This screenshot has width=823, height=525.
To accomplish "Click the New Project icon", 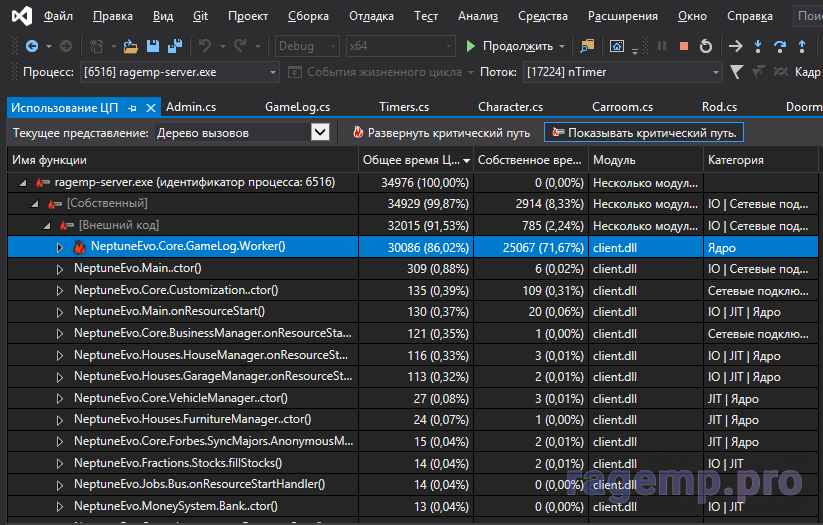I will pyautogui.click(x=96, y=46).
